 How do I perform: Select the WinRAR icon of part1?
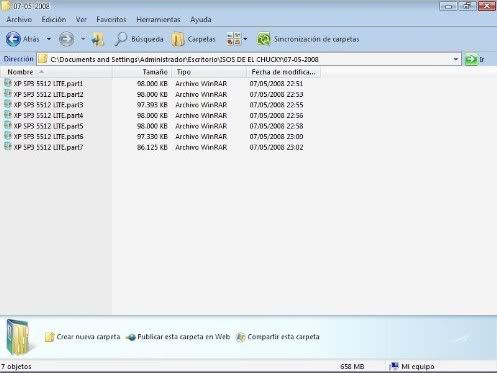click(x=8, y=83)
